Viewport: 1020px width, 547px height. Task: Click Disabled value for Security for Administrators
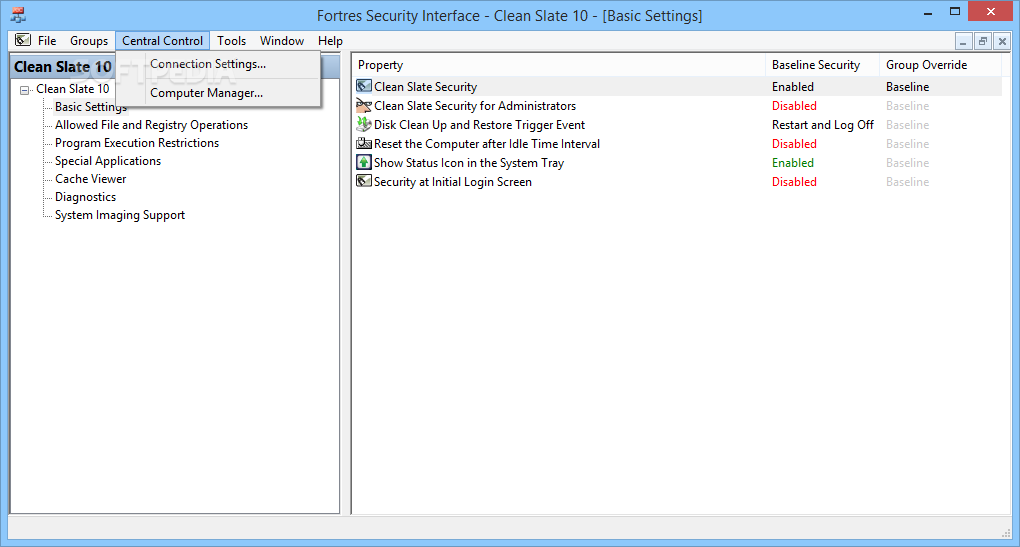[794, 106]
